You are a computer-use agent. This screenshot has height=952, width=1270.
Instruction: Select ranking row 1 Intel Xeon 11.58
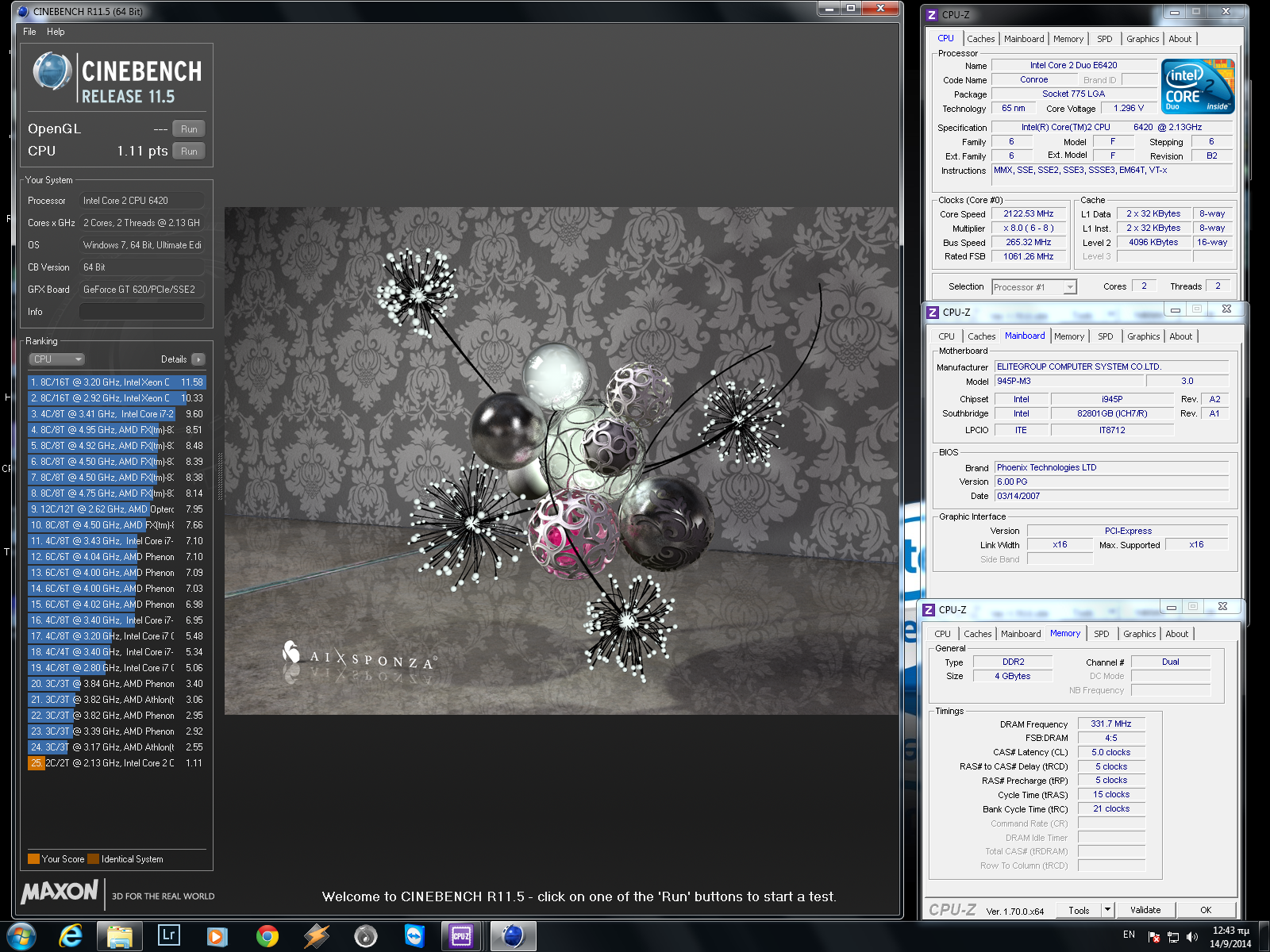(x=117, y=382)
